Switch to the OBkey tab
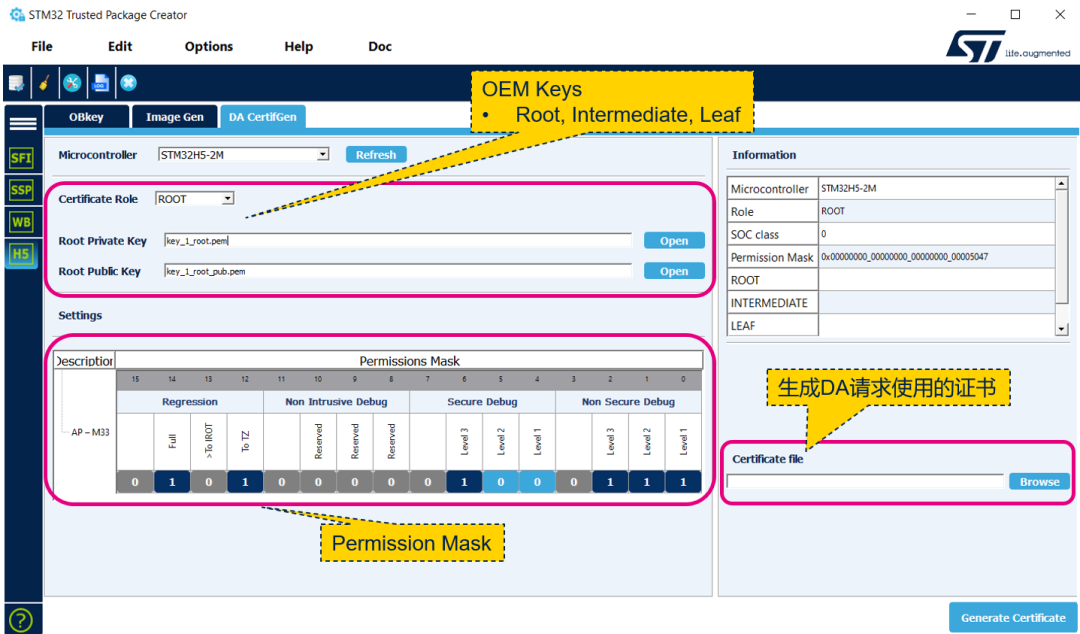 click(86, 117)
